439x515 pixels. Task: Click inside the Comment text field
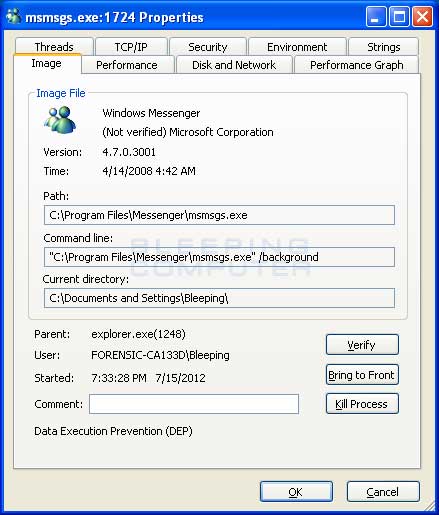click(194, 404)
